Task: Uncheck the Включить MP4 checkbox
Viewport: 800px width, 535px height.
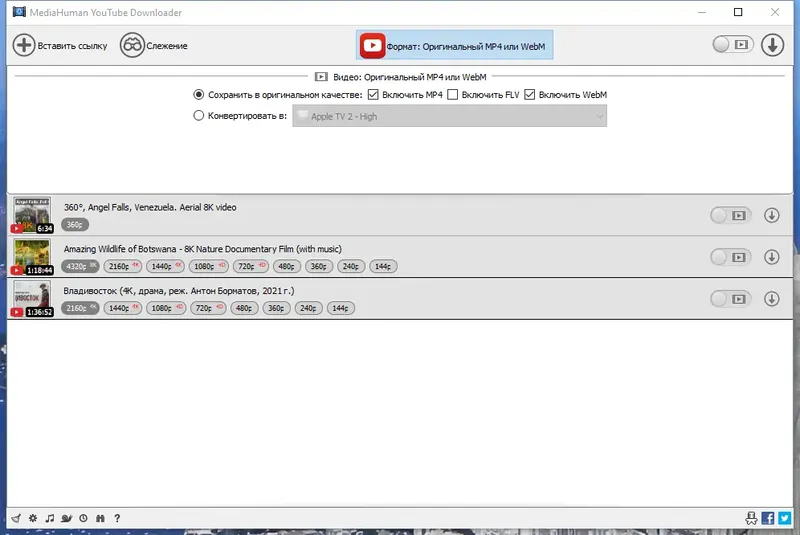Action: tap(373, 94)
